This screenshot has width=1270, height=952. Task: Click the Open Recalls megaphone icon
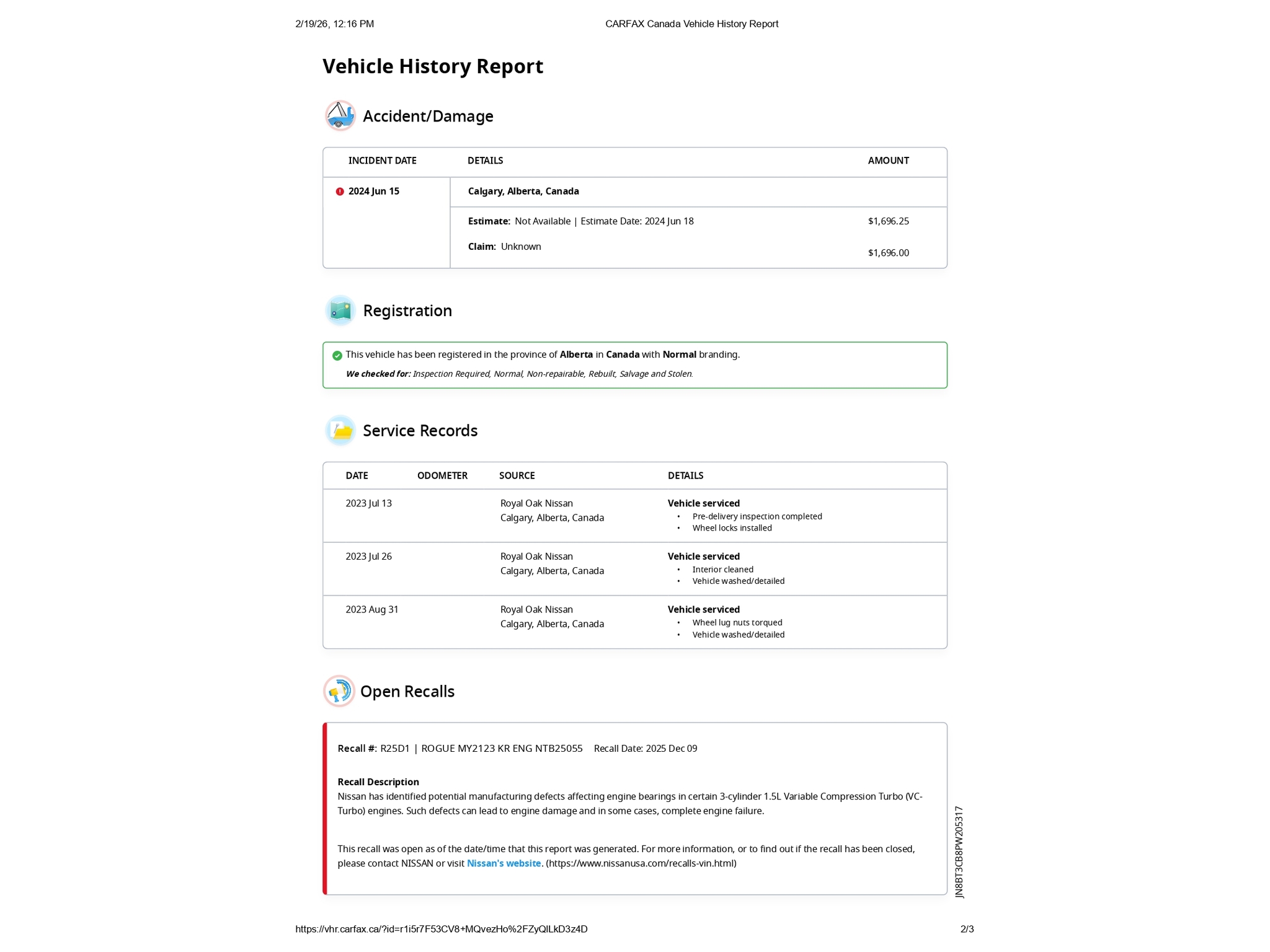coord(339,691)
